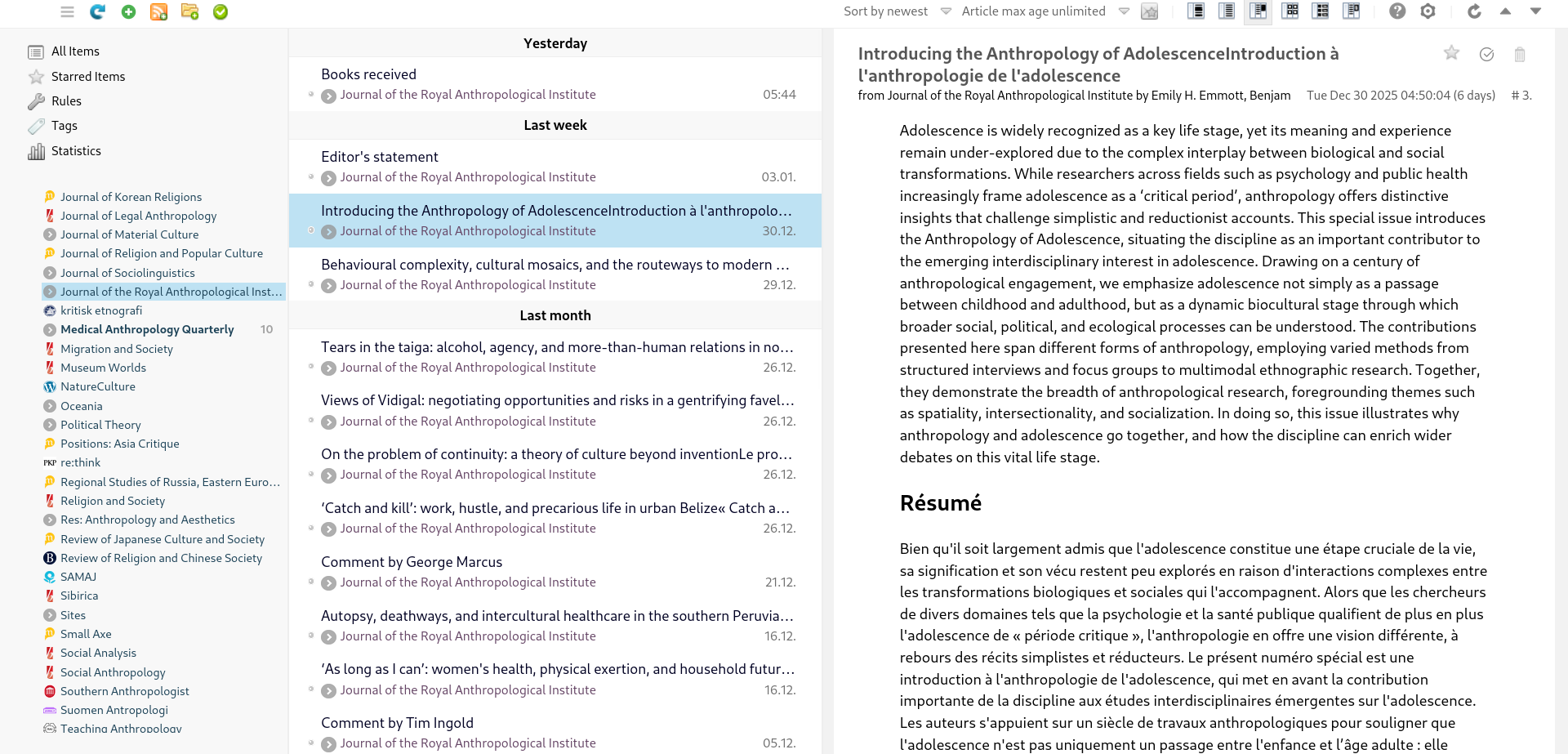Image resolution: width=1568 pixels, height=754 pixels.
Task: Toggle read status of the open article
Action: 1486,54
